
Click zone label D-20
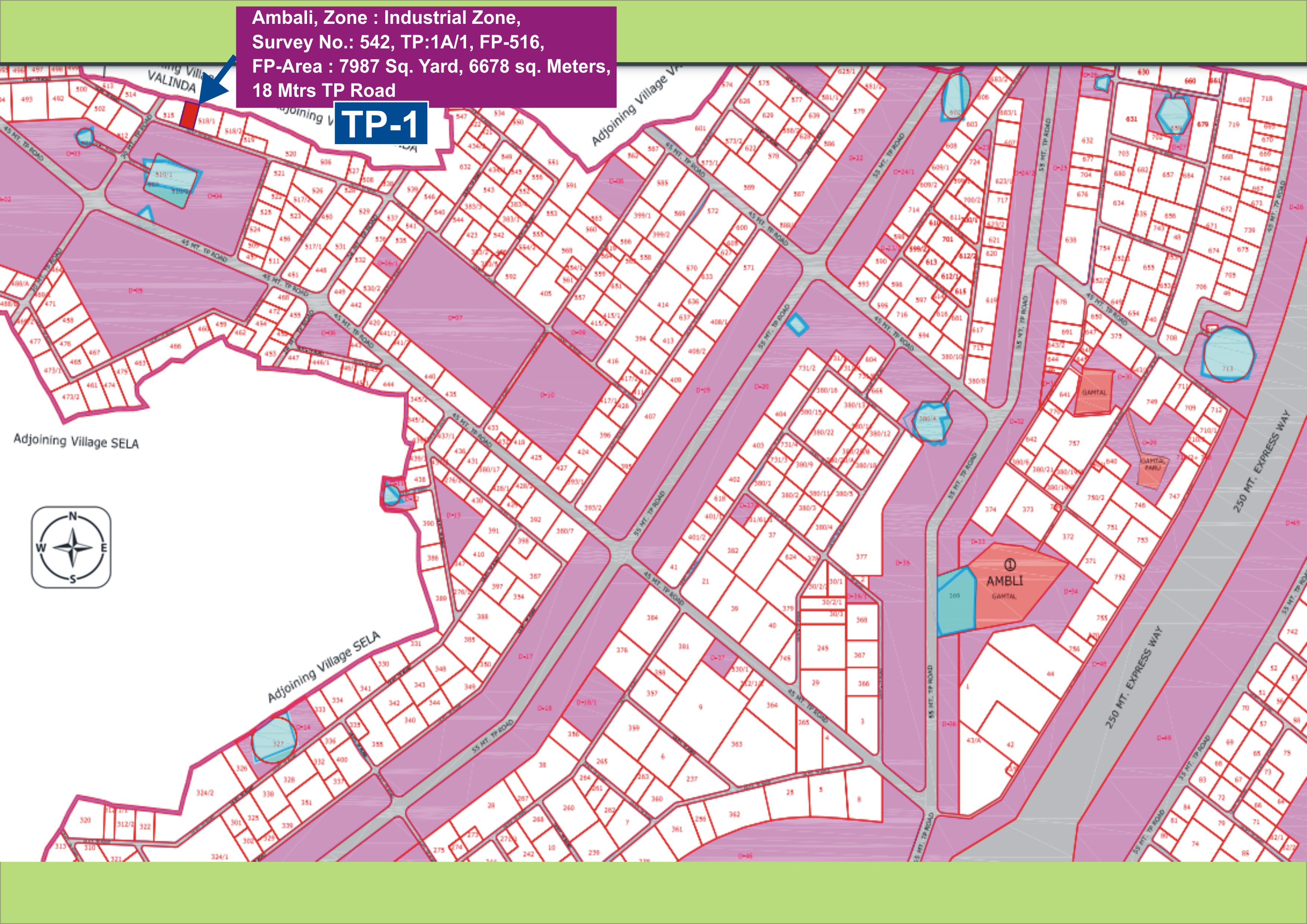point(762,386)
